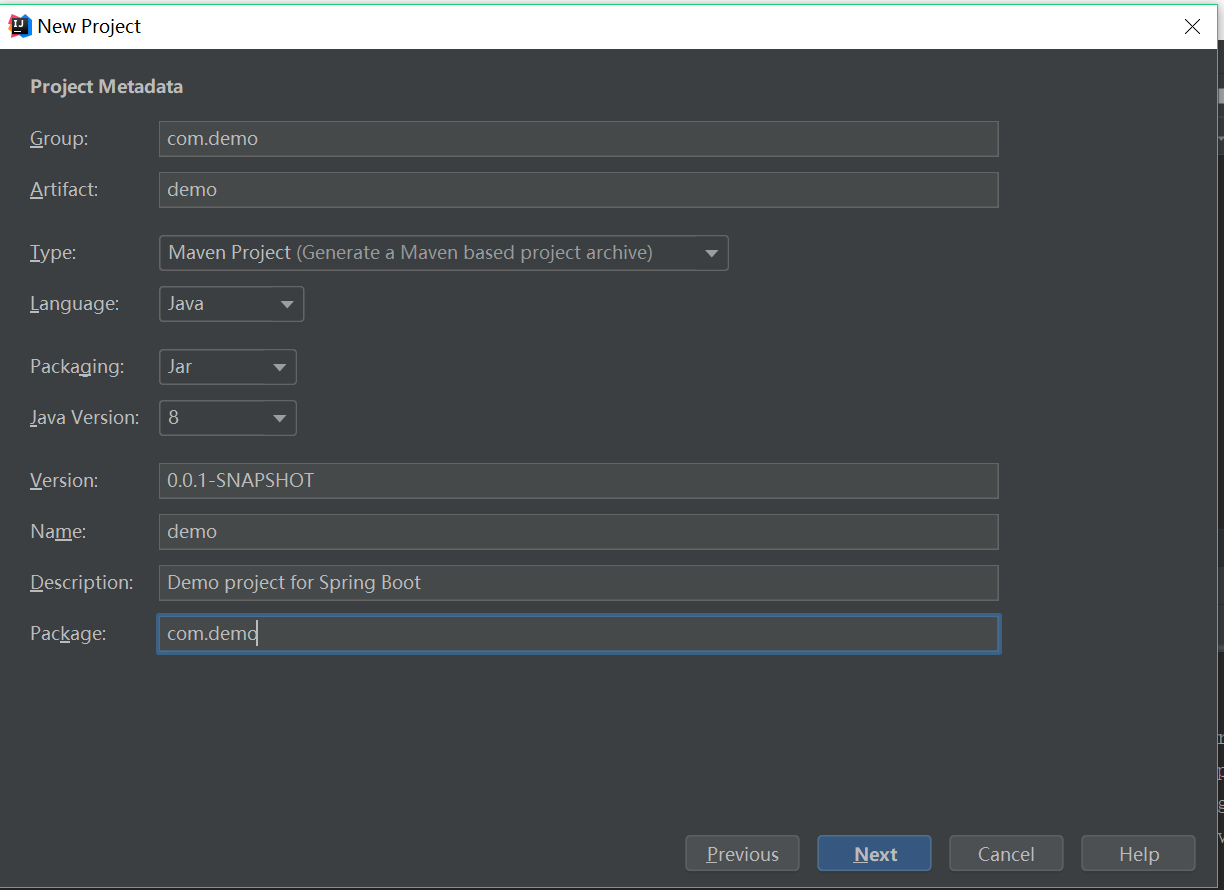Focus the Package input field
The width and height of the screenshot is (1224, 890).
point(578,634)
